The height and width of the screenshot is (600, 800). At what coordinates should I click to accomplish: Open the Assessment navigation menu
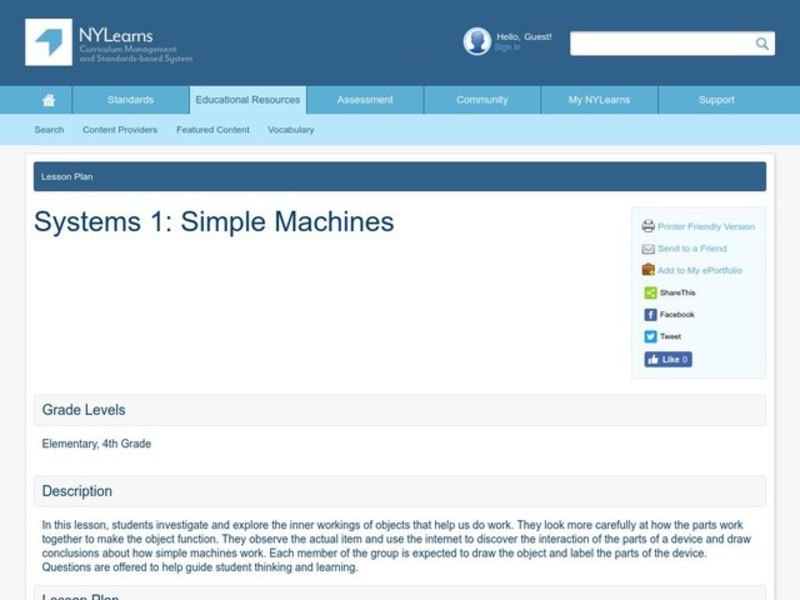364,100
